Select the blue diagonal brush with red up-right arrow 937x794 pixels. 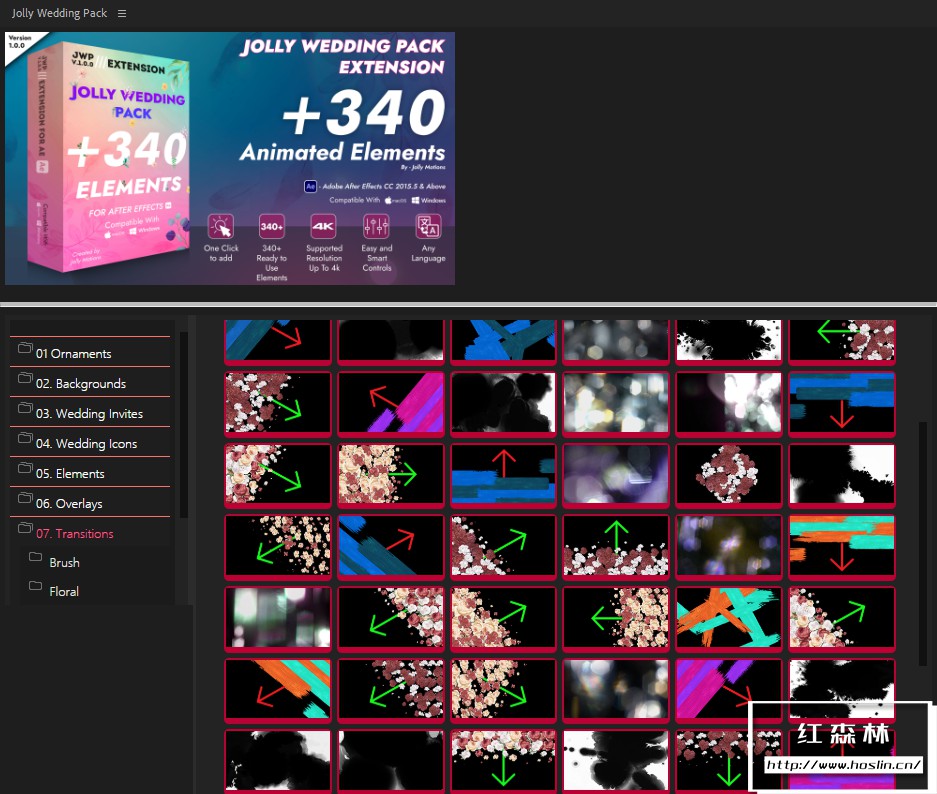click(391, 547)
